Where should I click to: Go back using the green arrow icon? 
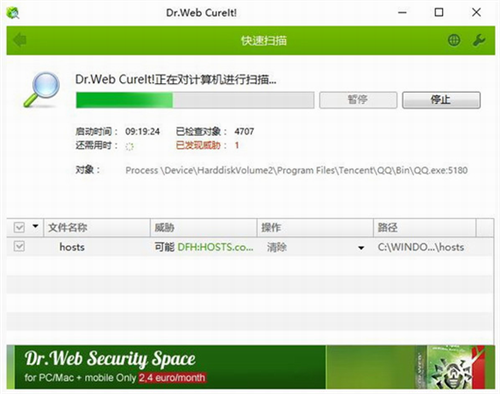coord(20,40)
